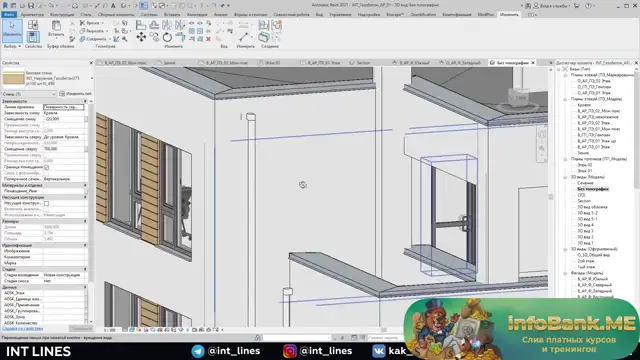Open the Walls (1) filter dropdown
Image resolution: width=640 pixels, height=360 pixels.
29,94
